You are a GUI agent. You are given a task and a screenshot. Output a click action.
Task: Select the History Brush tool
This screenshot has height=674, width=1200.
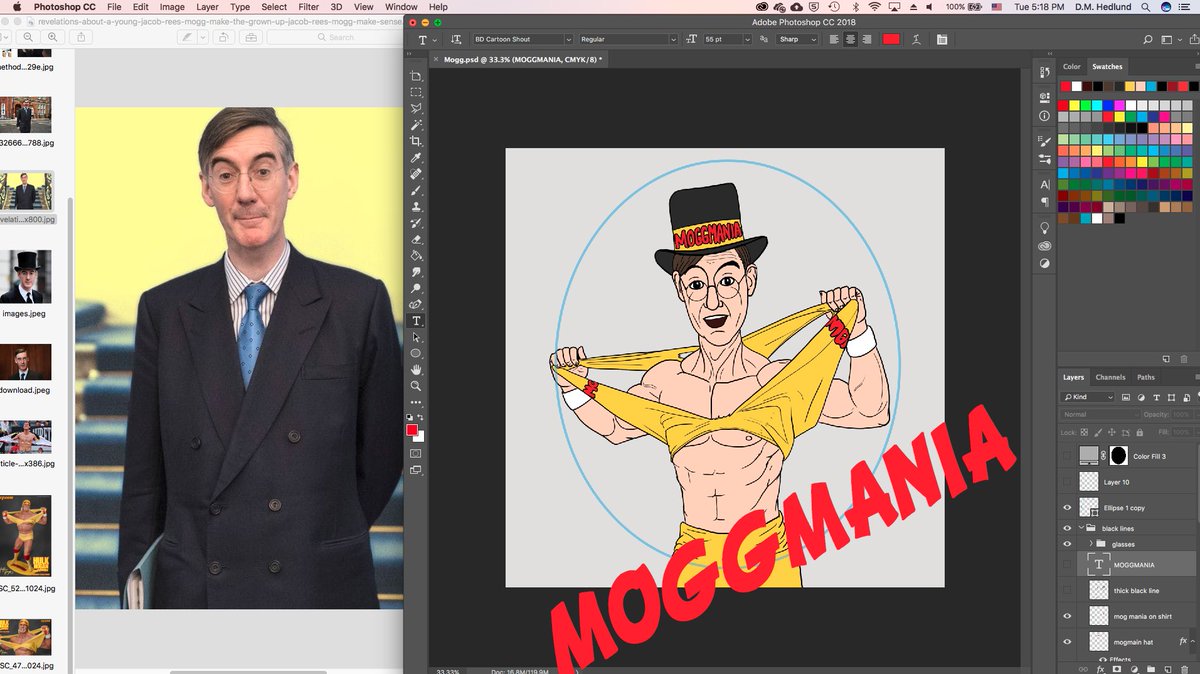[416, 223]
